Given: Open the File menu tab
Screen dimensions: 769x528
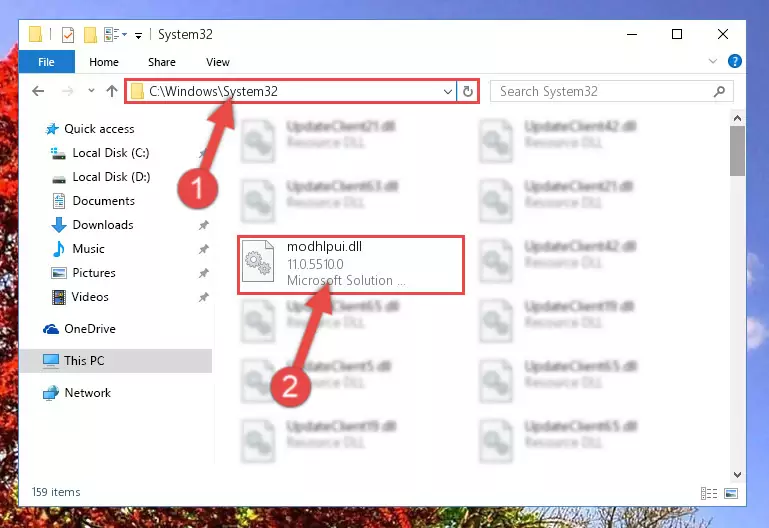Looking at the screenshot, I should pos(46,62).
